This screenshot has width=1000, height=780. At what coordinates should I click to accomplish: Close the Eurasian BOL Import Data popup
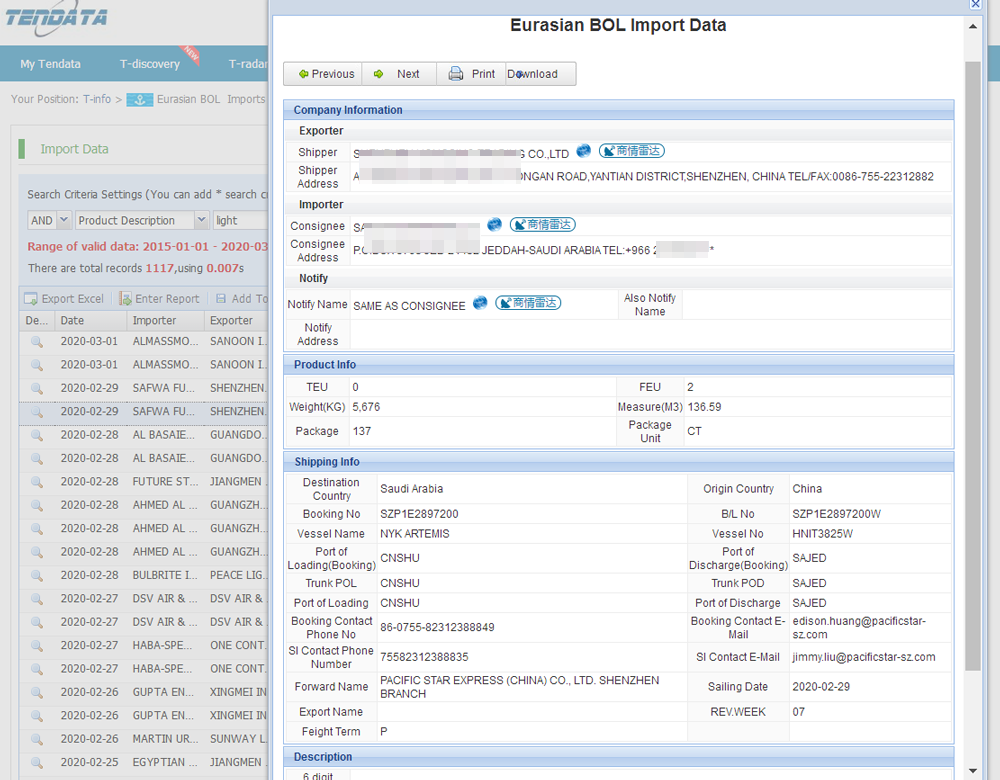975,5
